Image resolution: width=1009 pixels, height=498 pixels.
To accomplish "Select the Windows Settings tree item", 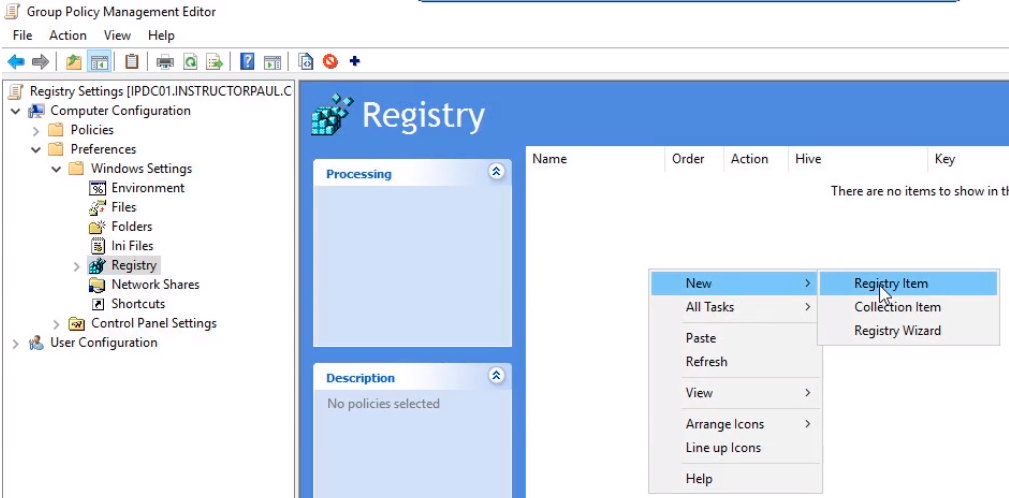I will pos(141,169).
